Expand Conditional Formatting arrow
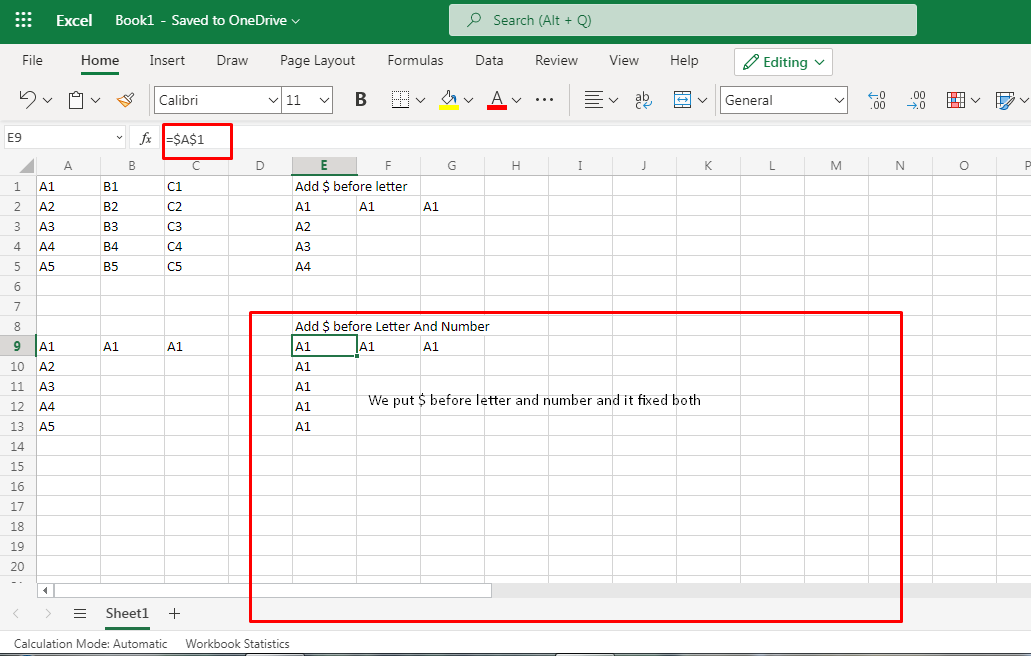Viewport: 1031px width, 656px height. tap(975, 101)
